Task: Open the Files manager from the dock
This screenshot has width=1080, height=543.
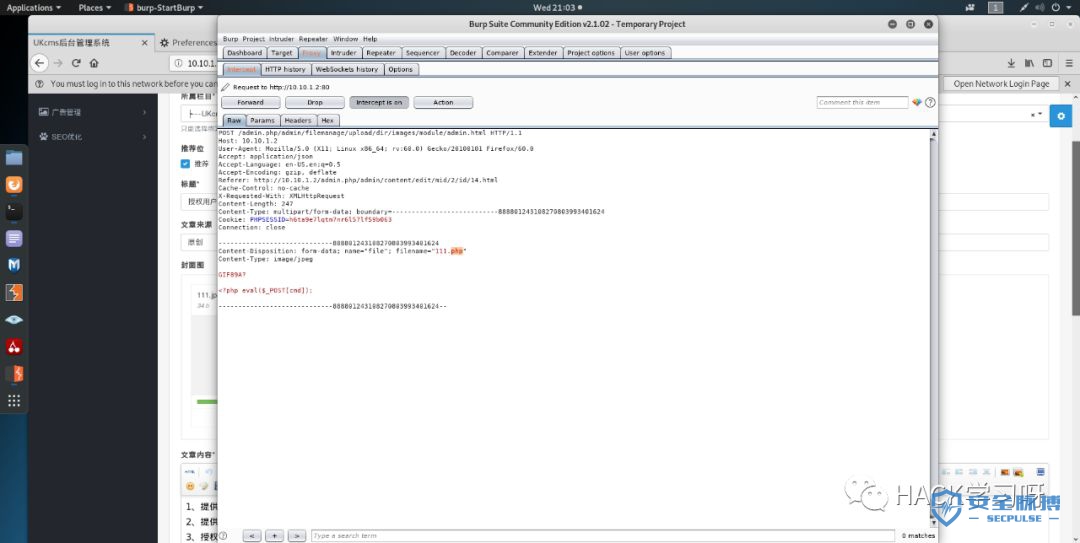Action: click(x=14, y=158)
